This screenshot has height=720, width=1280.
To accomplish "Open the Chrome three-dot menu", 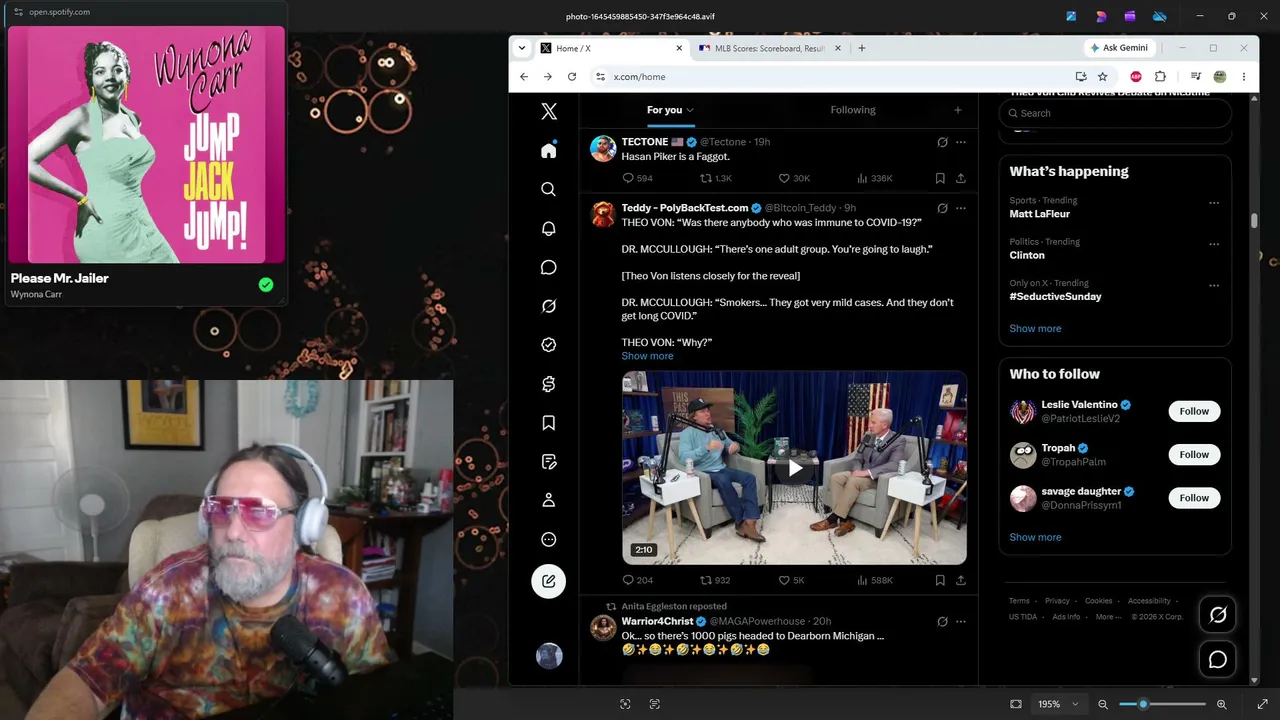I will click(1243, 76).
